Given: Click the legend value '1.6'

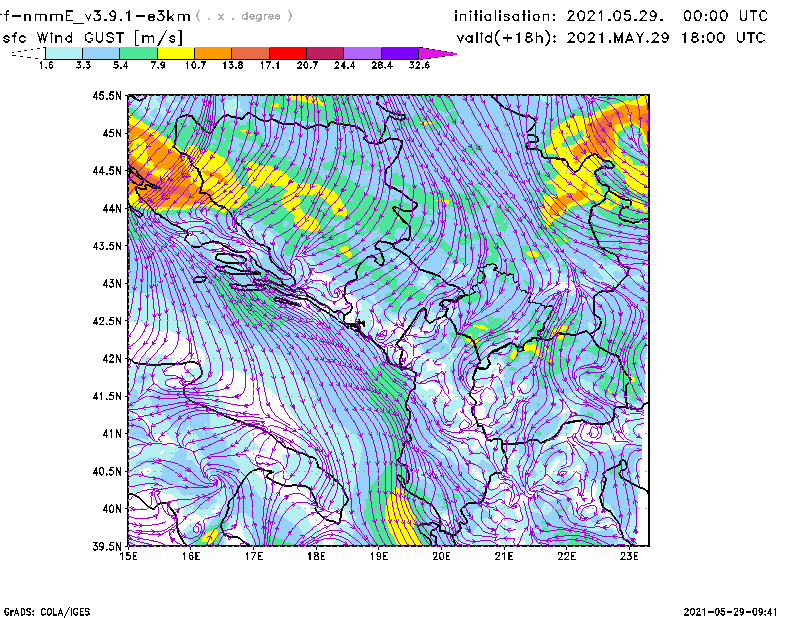Looking at the screenshot, I should point(46,65).
